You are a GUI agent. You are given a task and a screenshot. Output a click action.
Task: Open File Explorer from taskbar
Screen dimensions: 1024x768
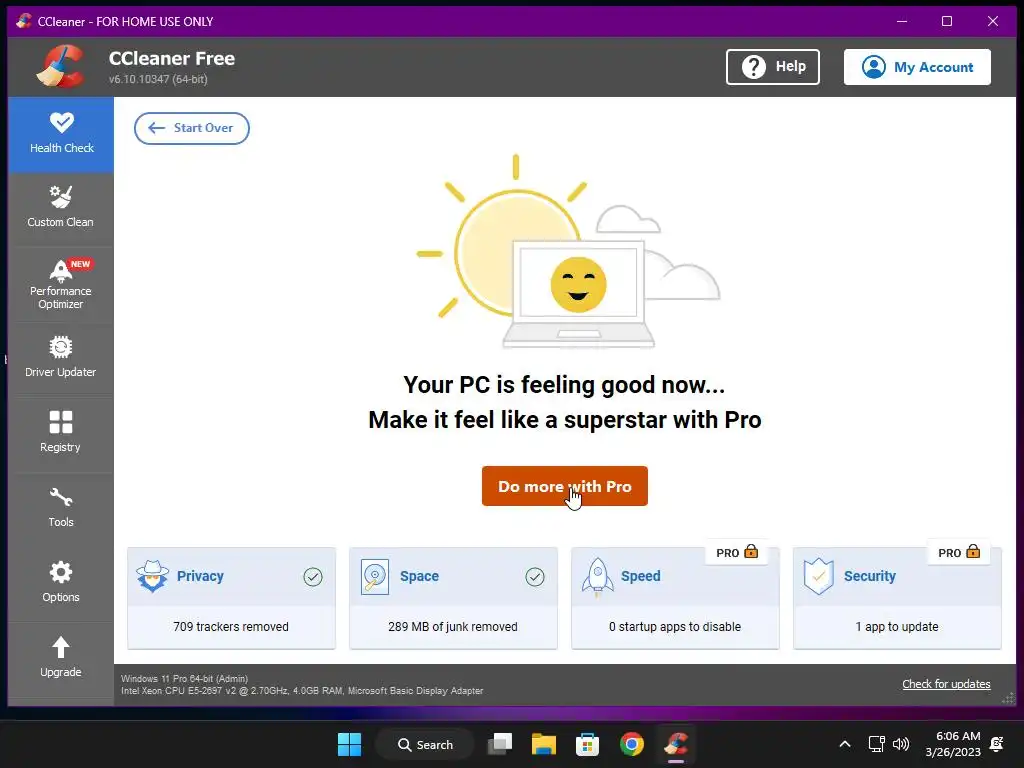(x=543, y=744)
